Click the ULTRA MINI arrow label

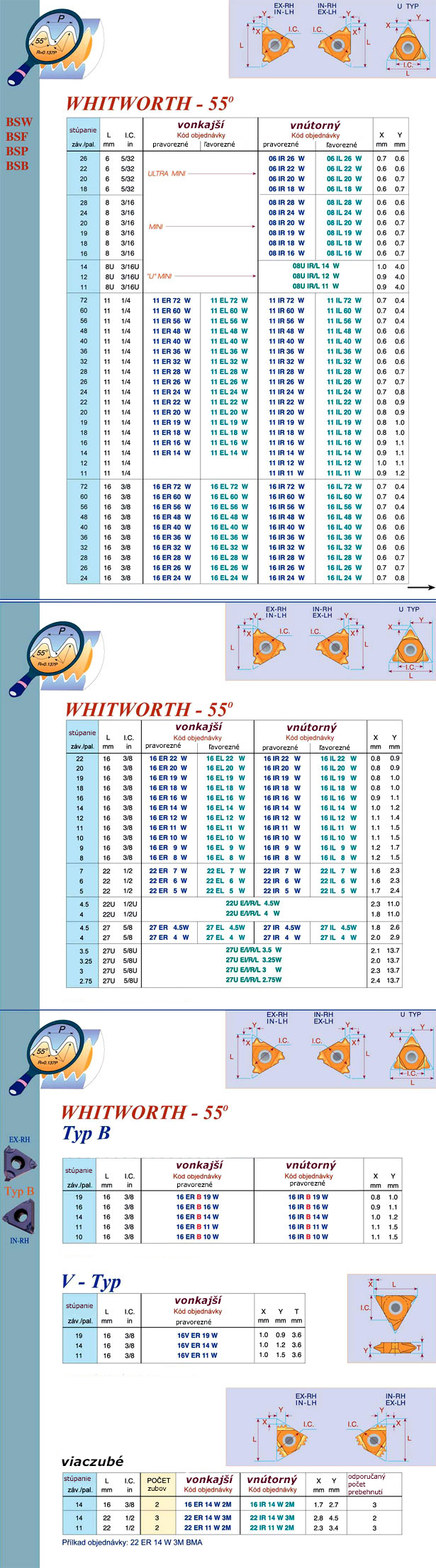coord(167,174)
